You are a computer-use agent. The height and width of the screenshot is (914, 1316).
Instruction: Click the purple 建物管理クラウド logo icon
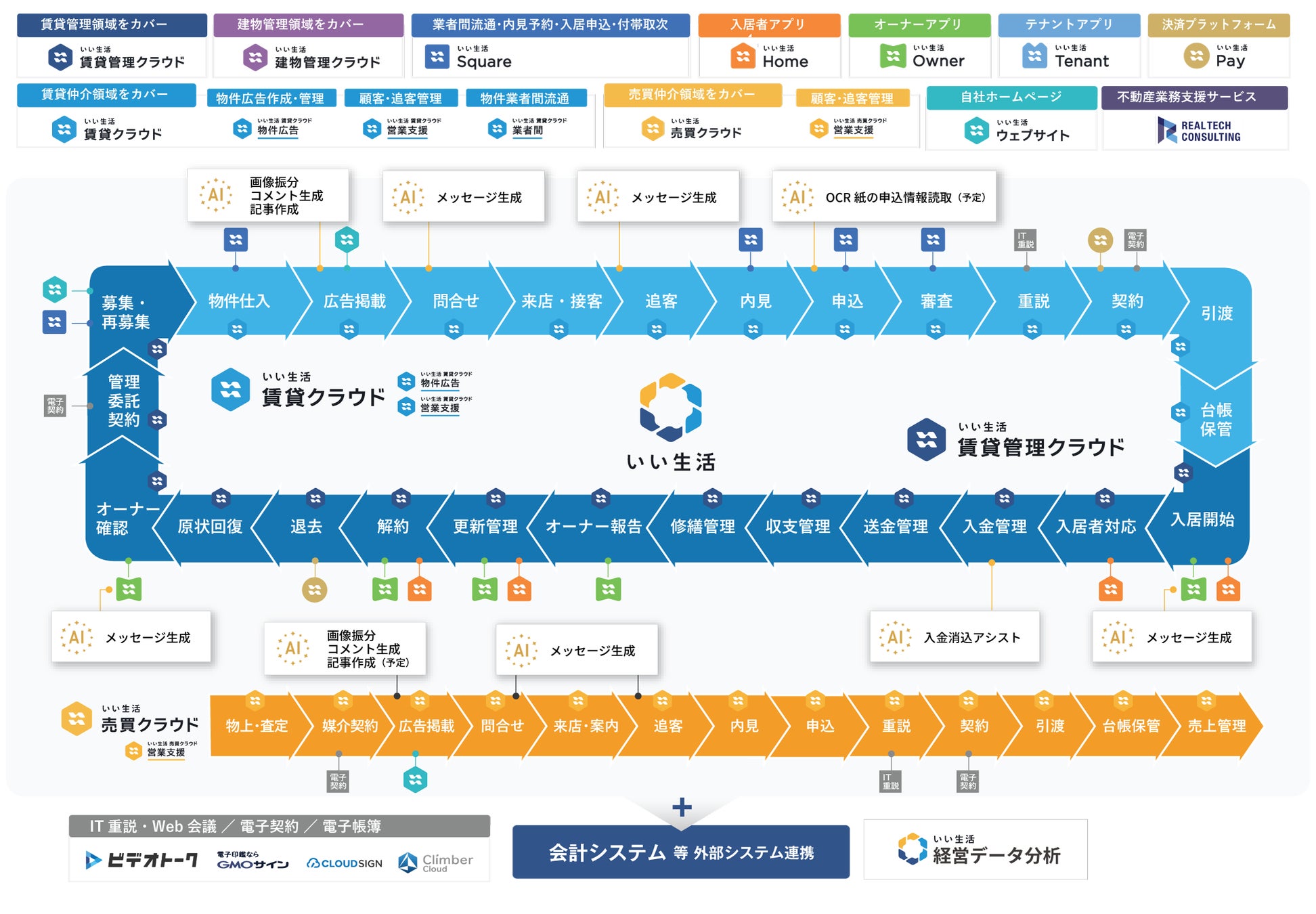[x=255, y=58]
